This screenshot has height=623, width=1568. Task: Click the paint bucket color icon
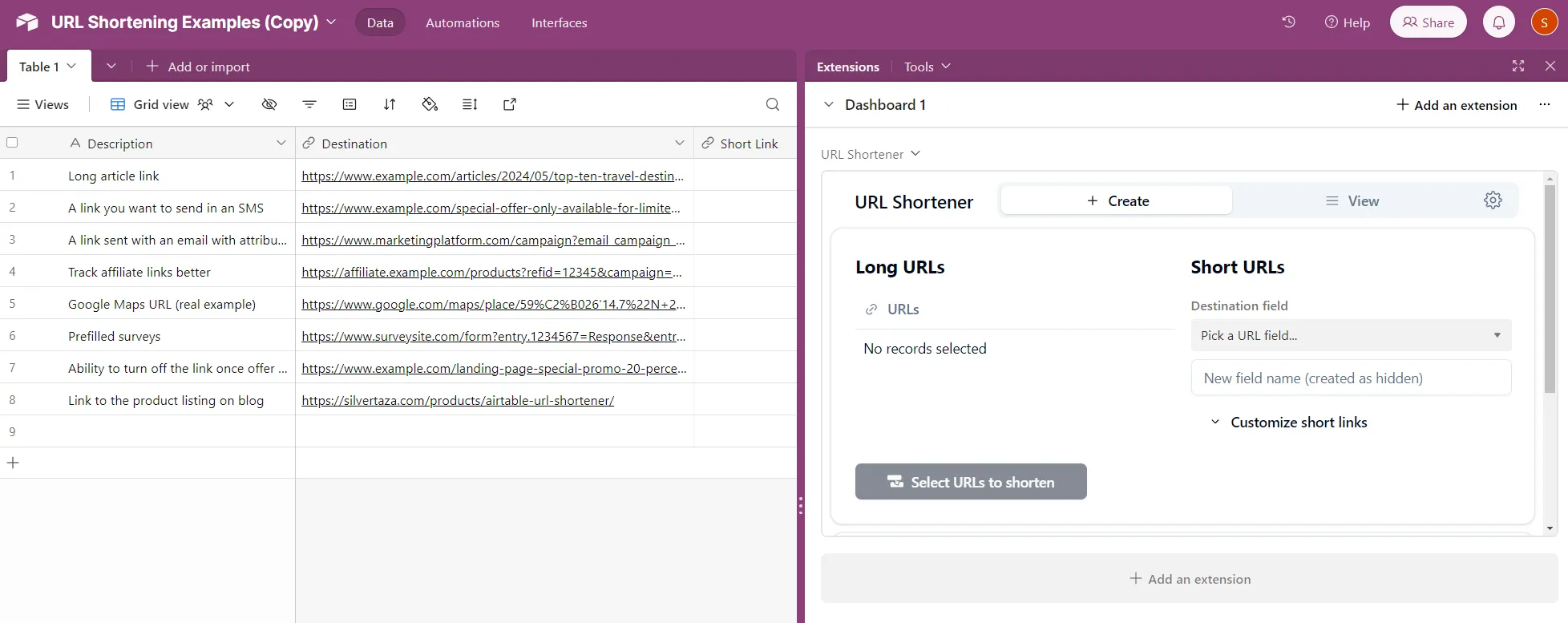click(430, 104)
